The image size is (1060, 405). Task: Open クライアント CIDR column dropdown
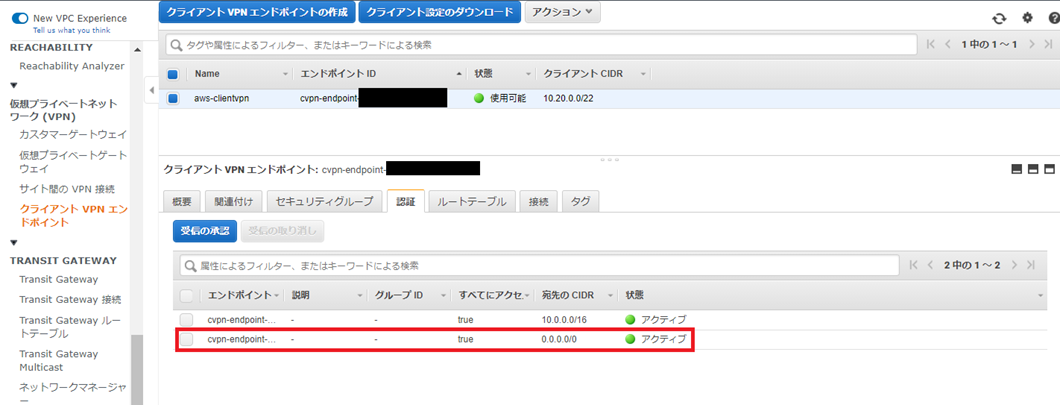click(643, 74)
